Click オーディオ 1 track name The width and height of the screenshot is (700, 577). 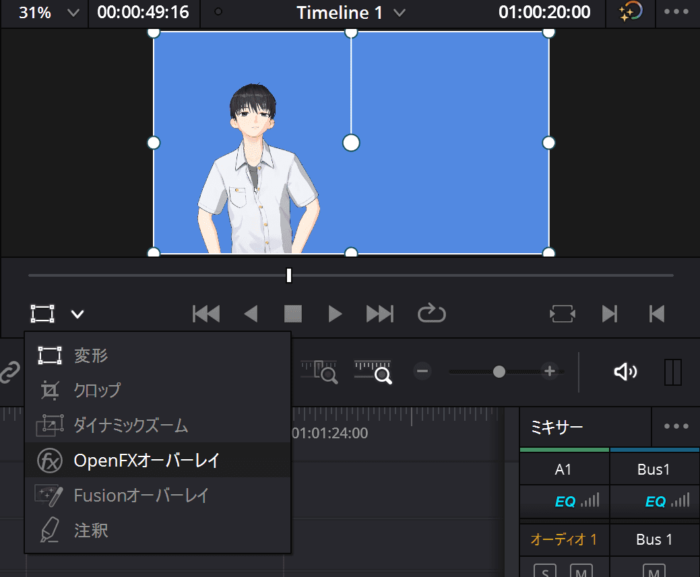(564, 539)
